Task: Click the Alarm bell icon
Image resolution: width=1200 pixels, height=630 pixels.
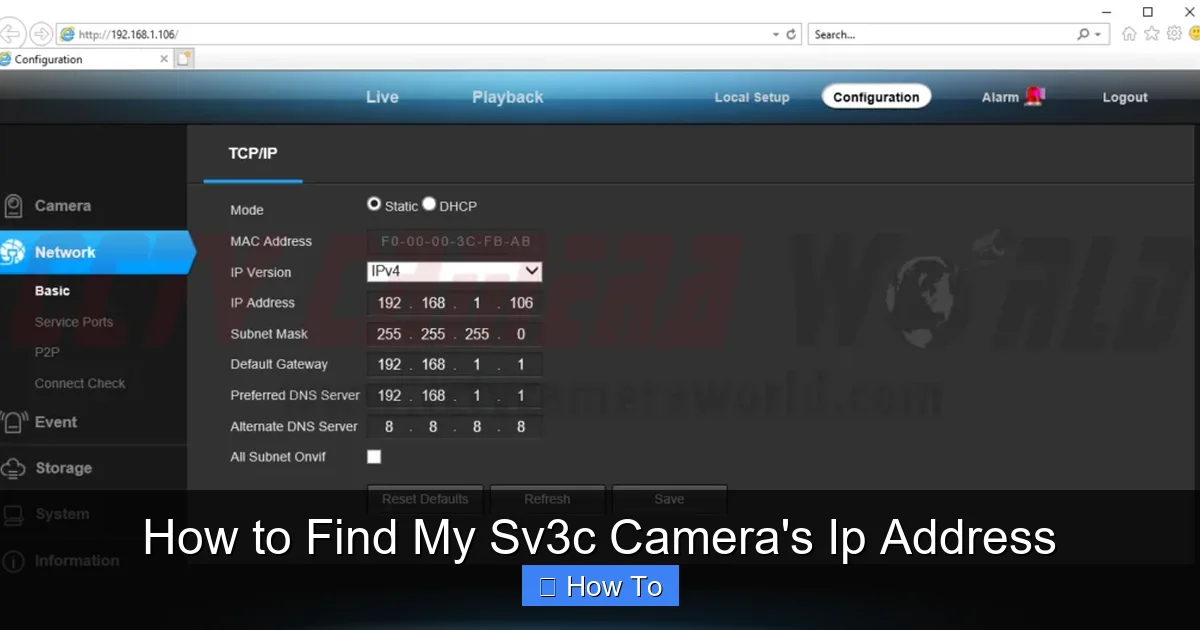Action: [1034, 96]
